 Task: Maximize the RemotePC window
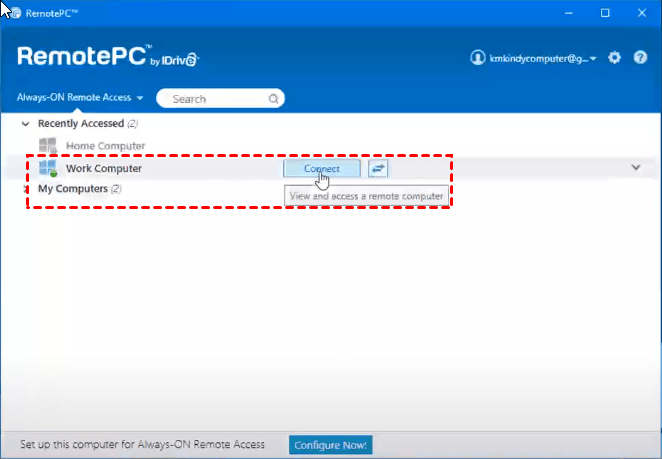coord(605,13)
